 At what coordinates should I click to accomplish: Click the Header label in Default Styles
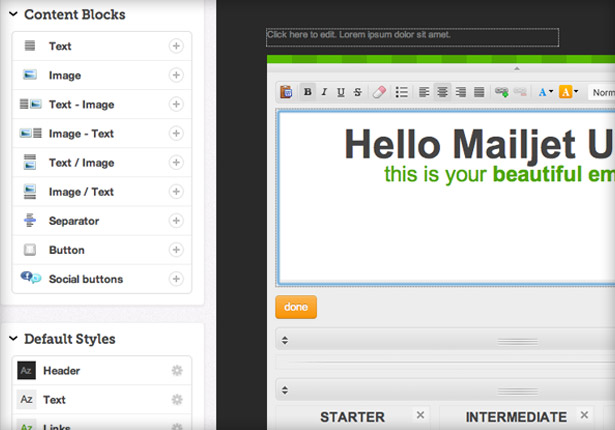tap(62, 371)
